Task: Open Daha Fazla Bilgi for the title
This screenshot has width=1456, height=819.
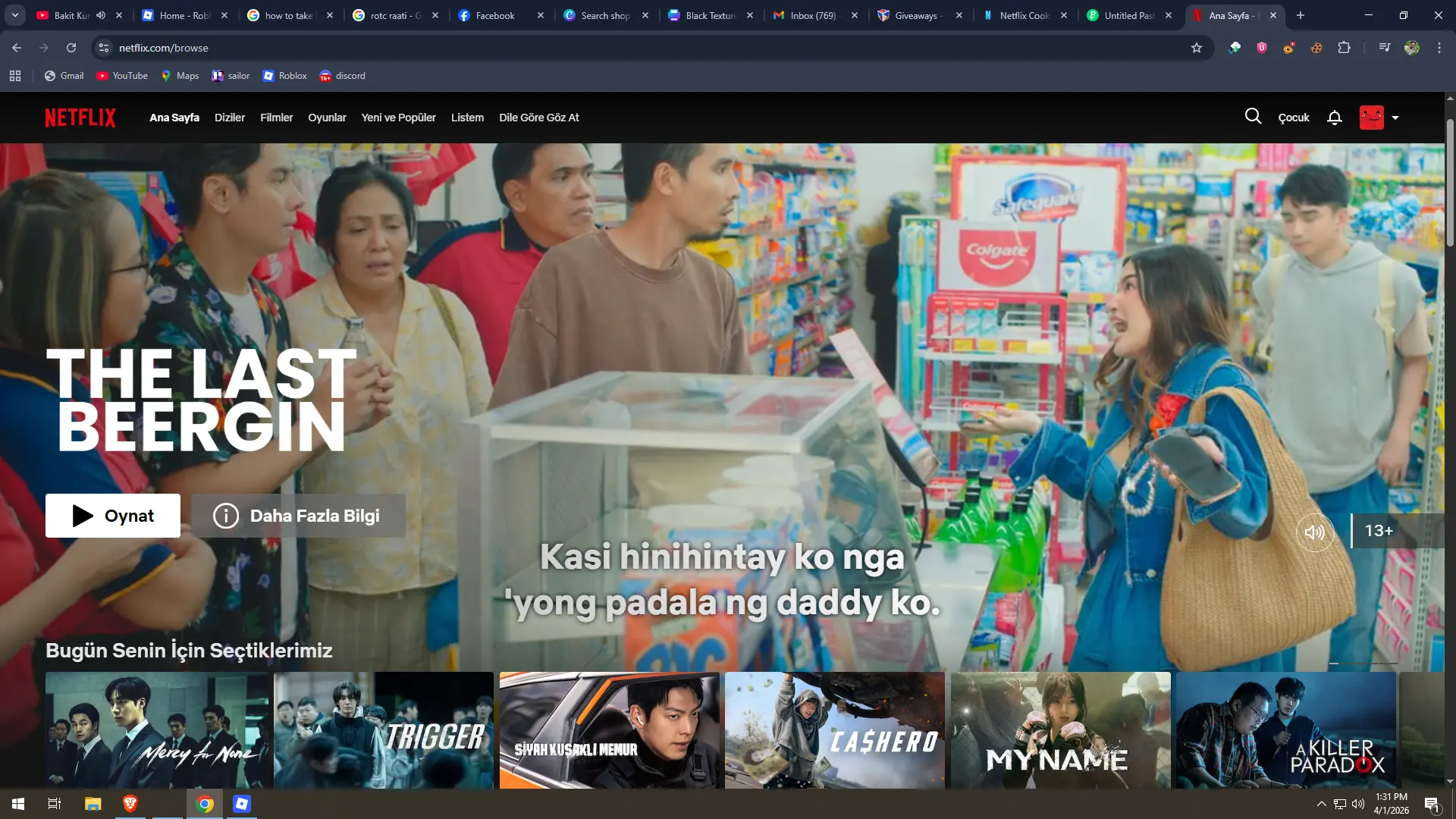Action: [x=298, y=516]
